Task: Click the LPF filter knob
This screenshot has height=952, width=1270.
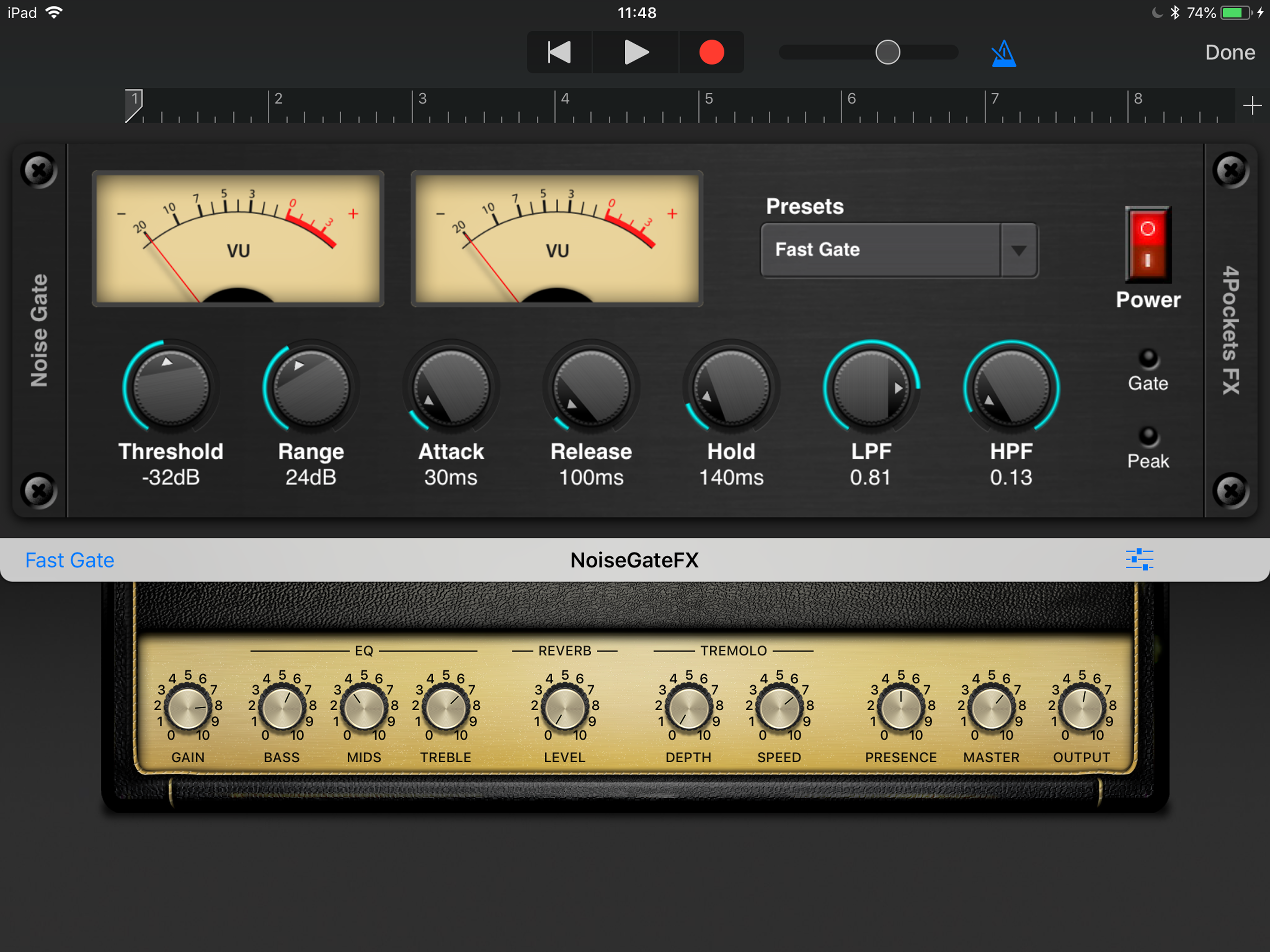Action: tap(870, 388)
